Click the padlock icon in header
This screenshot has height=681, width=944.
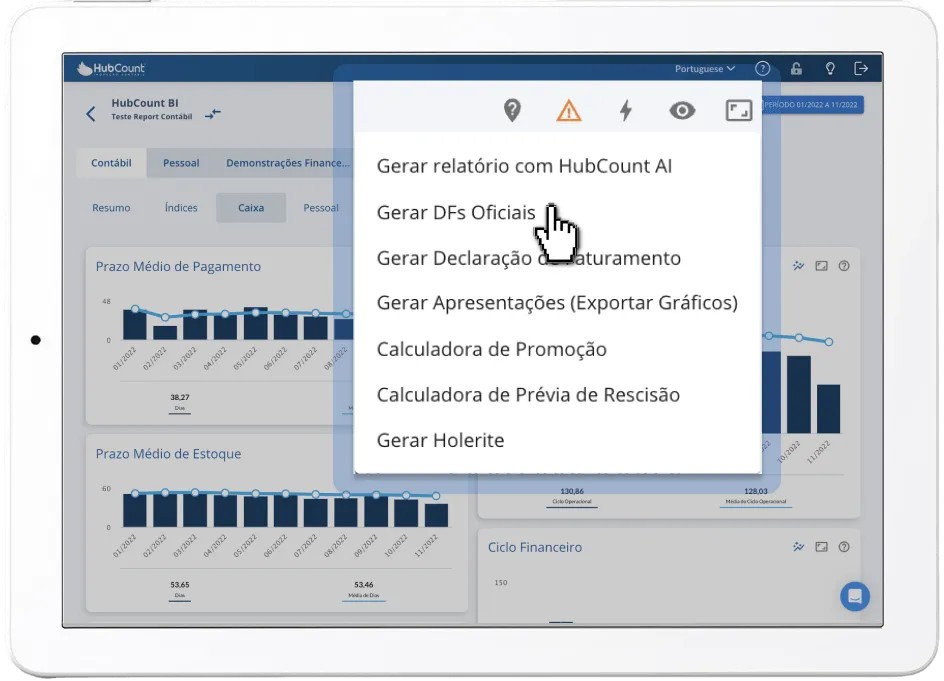[796, 69]
